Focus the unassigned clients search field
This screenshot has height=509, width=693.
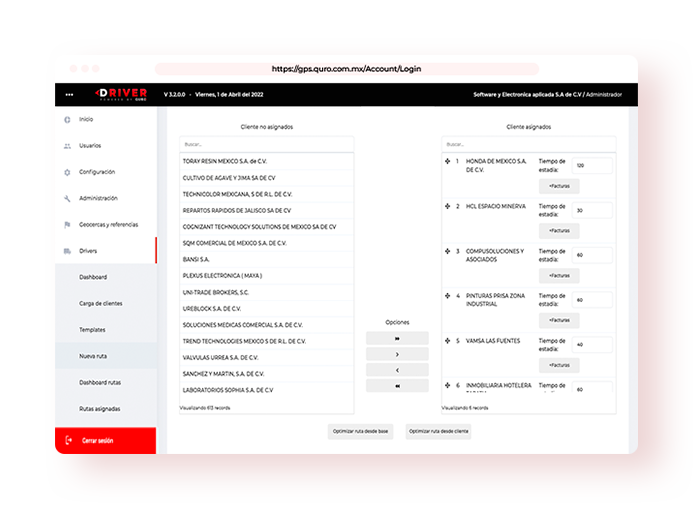267,144
